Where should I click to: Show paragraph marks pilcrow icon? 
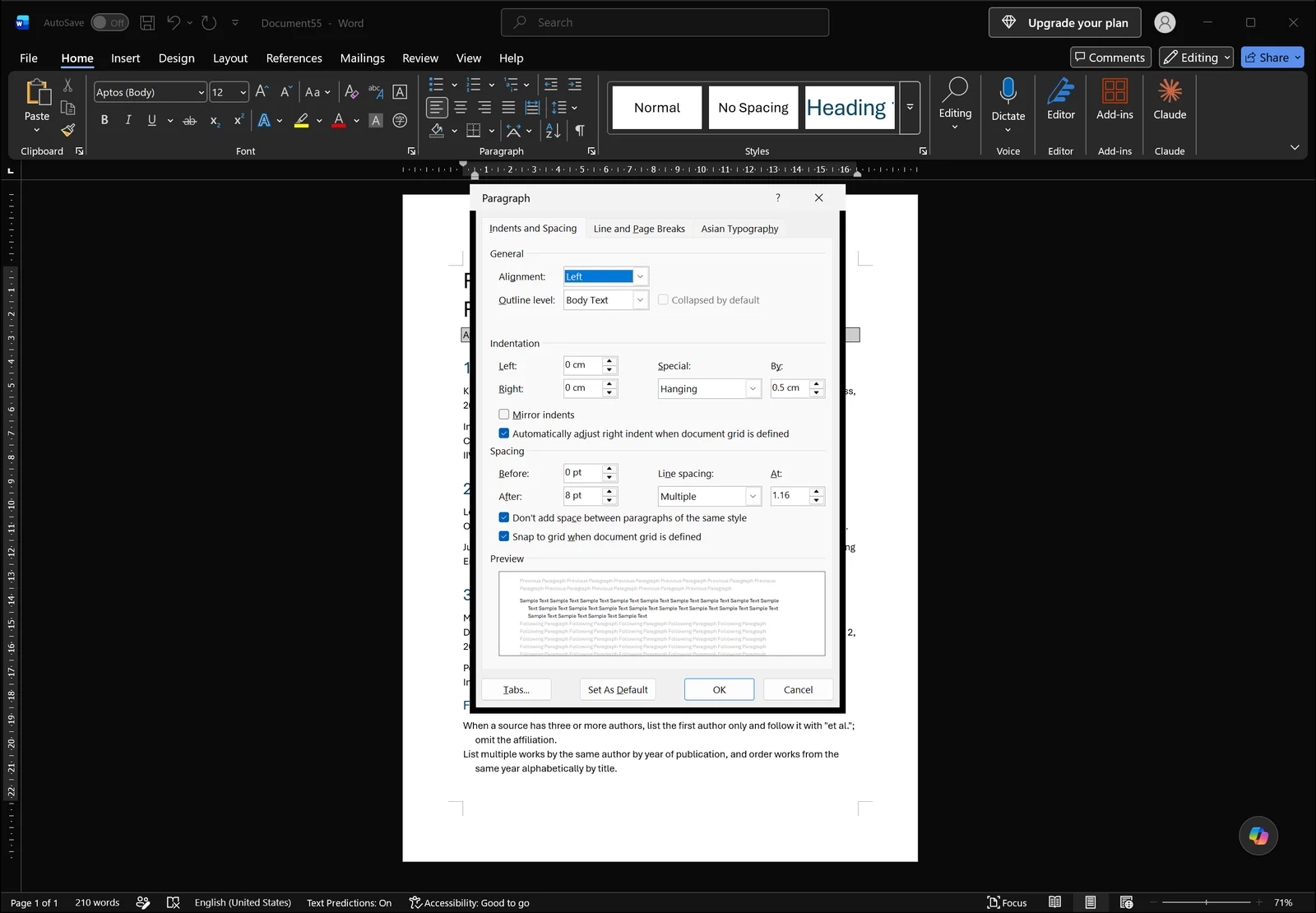click(580, 130)
